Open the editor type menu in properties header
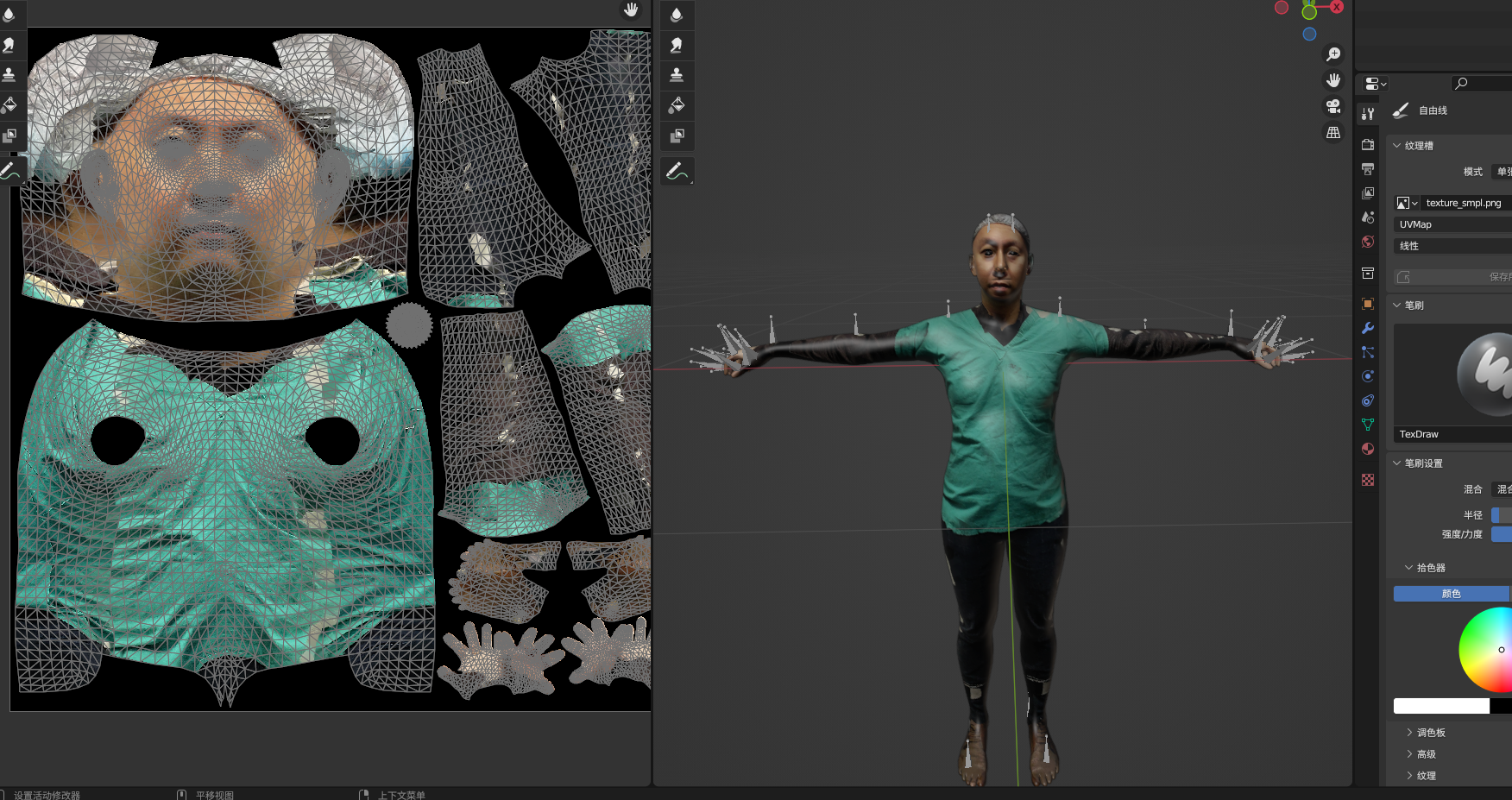This screenshot has width=1512, height=800. [1374, 83]
